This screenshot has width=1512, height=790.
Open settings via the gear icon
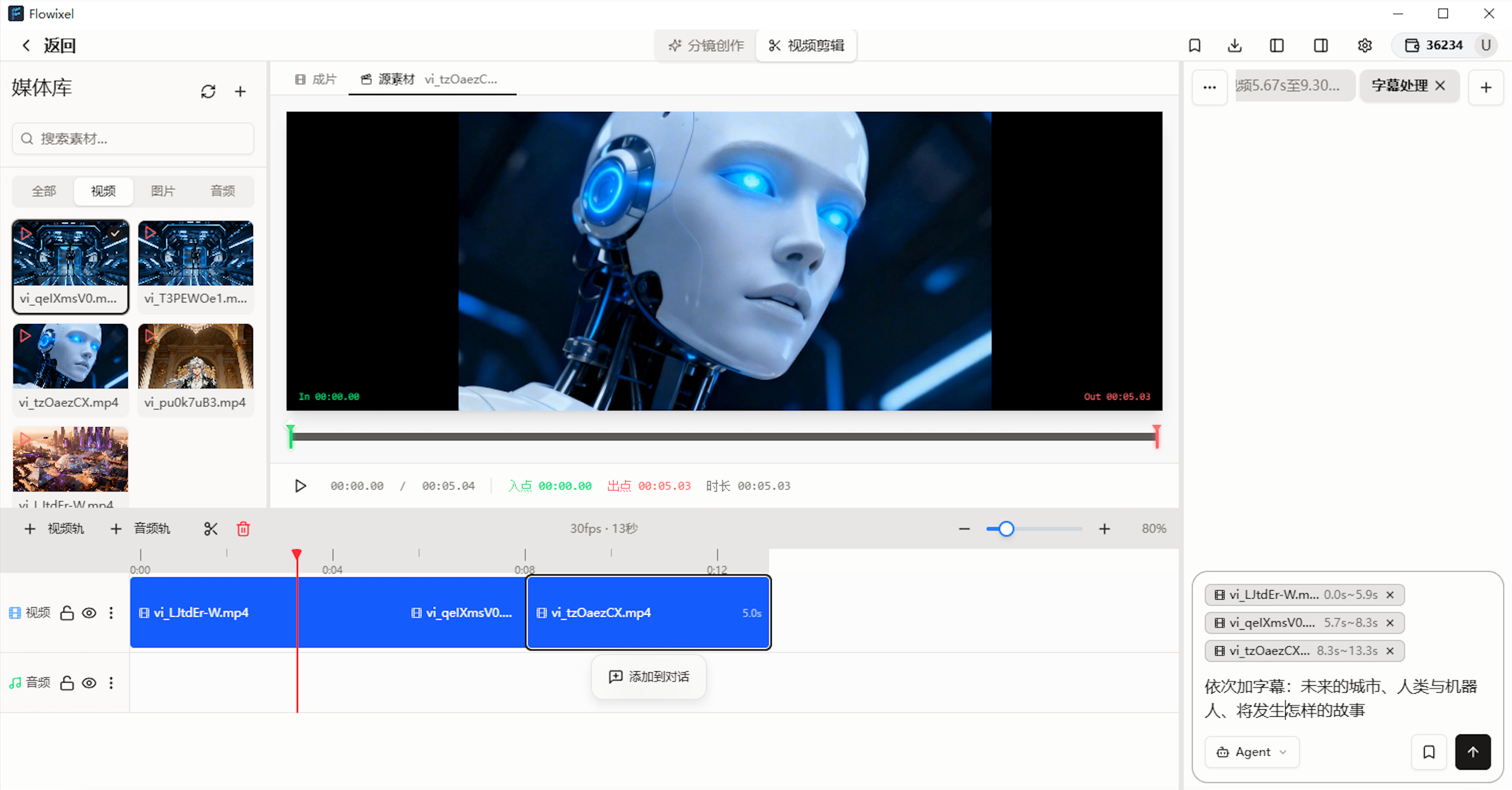pyautogui.click(x=1365, y=45)
